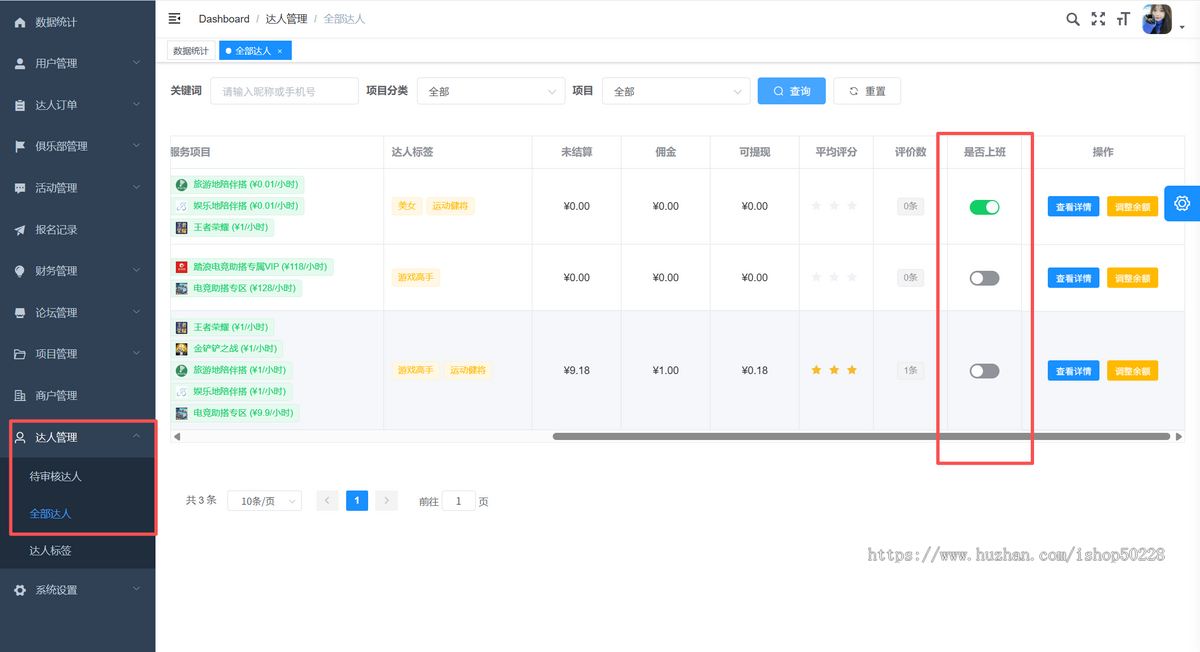The height and width of the screenshot is (652, 1200).
Task: Click the user avatar in the header
Action: (x=1157, y=19)
